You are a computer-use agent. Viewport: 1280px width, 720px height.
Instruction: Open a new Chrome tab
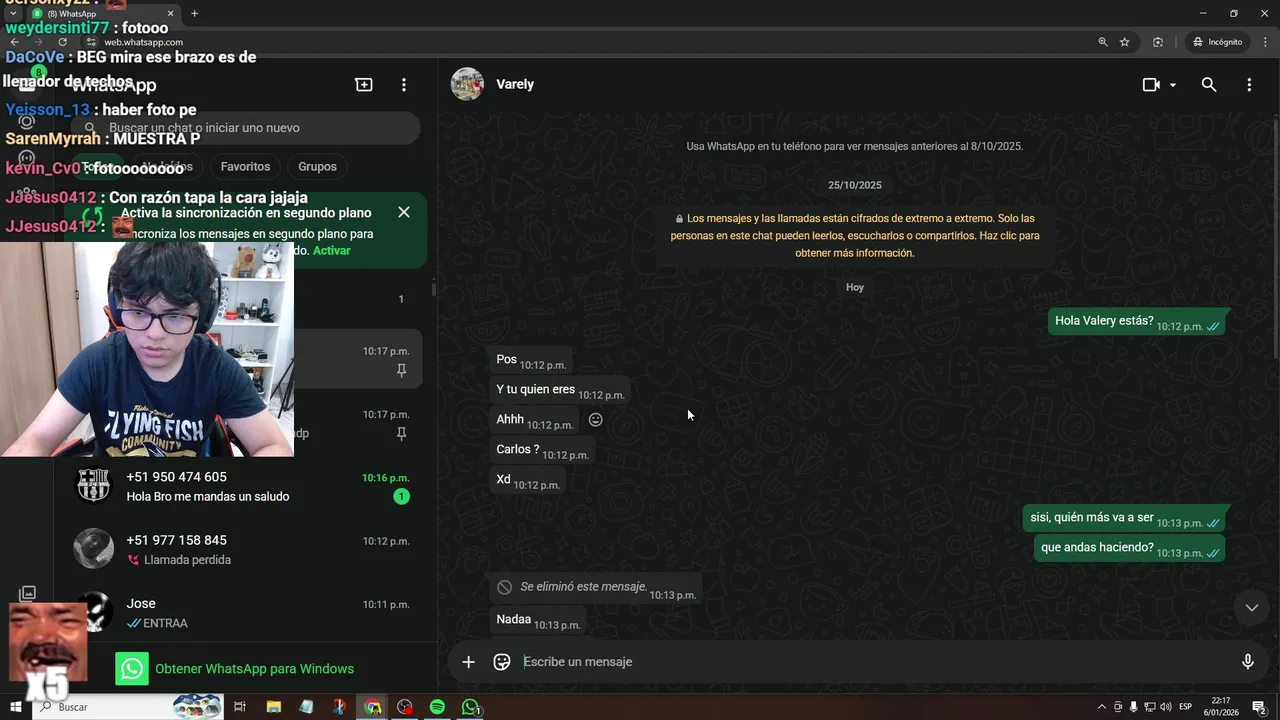[x=194, y=14]
